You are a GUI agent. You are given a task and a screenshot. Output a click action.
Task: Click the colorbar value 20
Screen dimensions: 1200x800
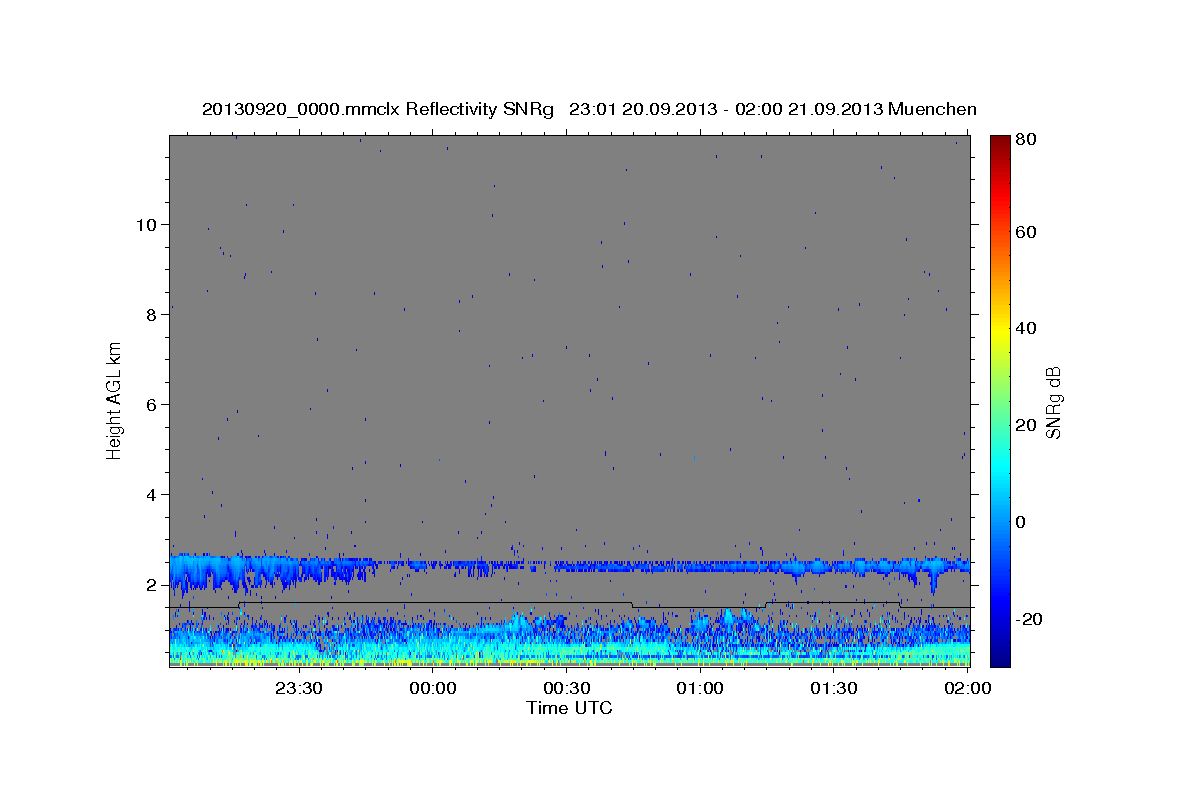coord(1025,425)
